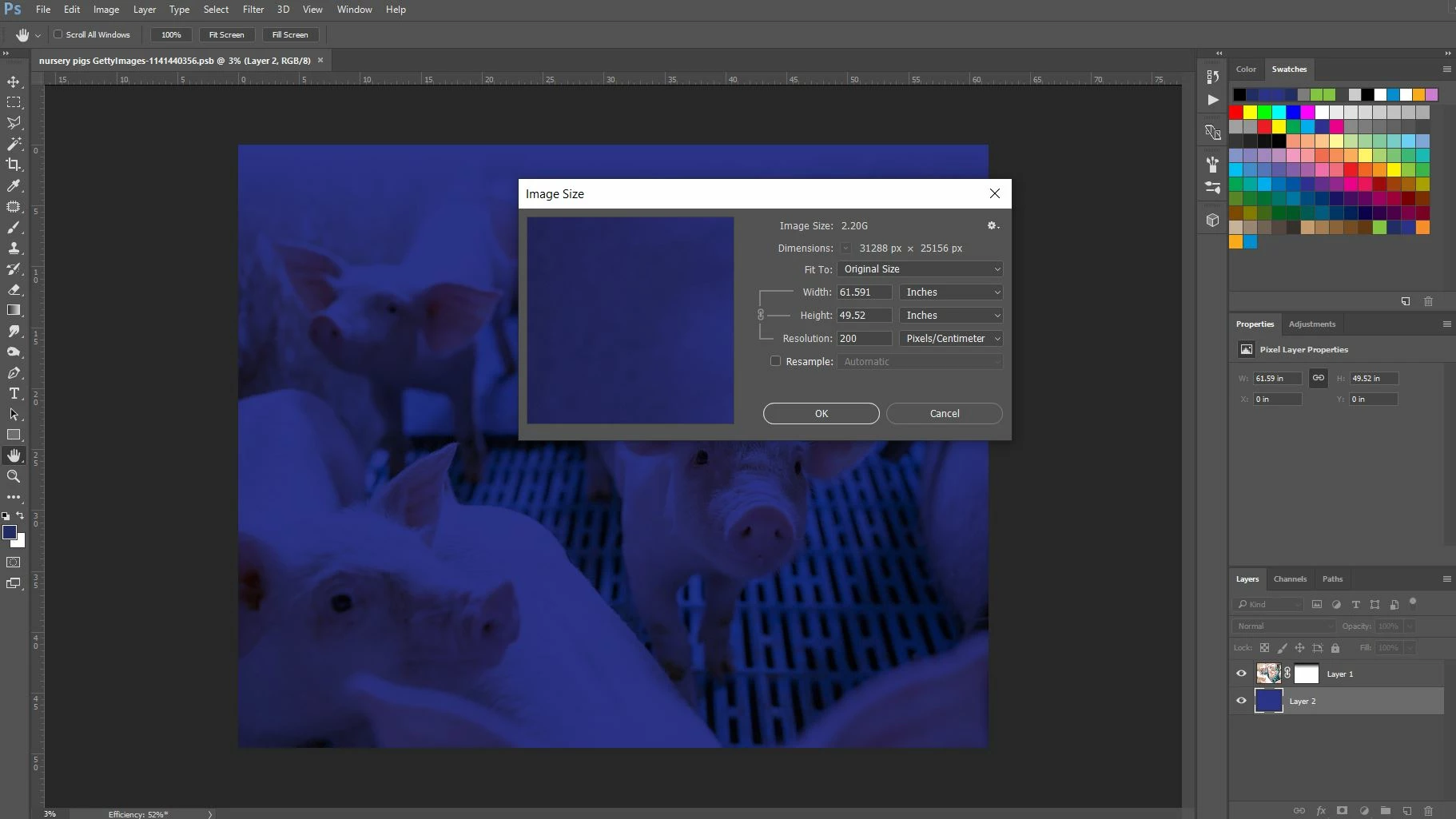Toggle link width and height in Properties
Screen dimensions: 1456x819
1319,378
